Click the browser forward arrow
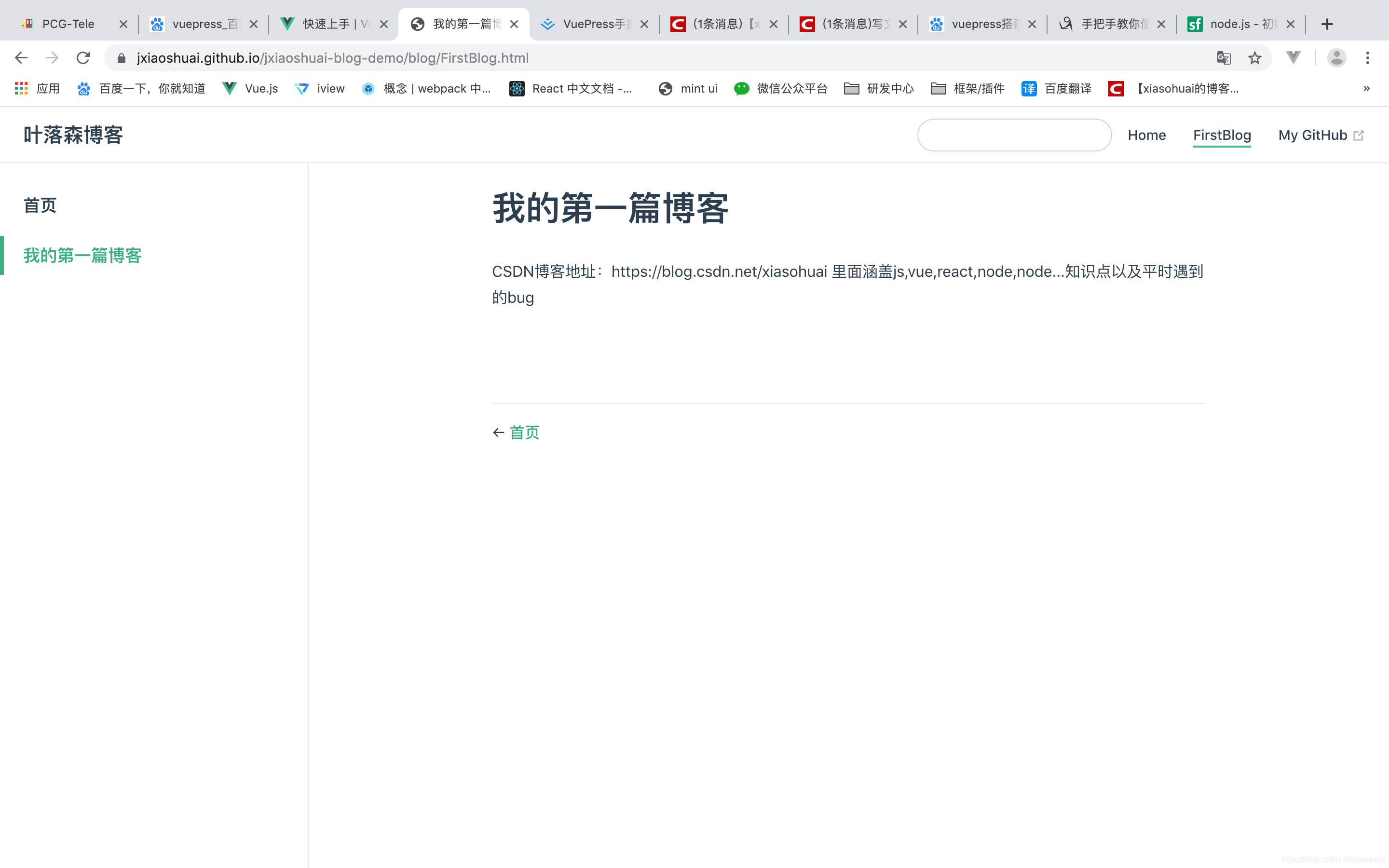The height and width of the screenshot is (868, 1389). click(x=52, y=58)
